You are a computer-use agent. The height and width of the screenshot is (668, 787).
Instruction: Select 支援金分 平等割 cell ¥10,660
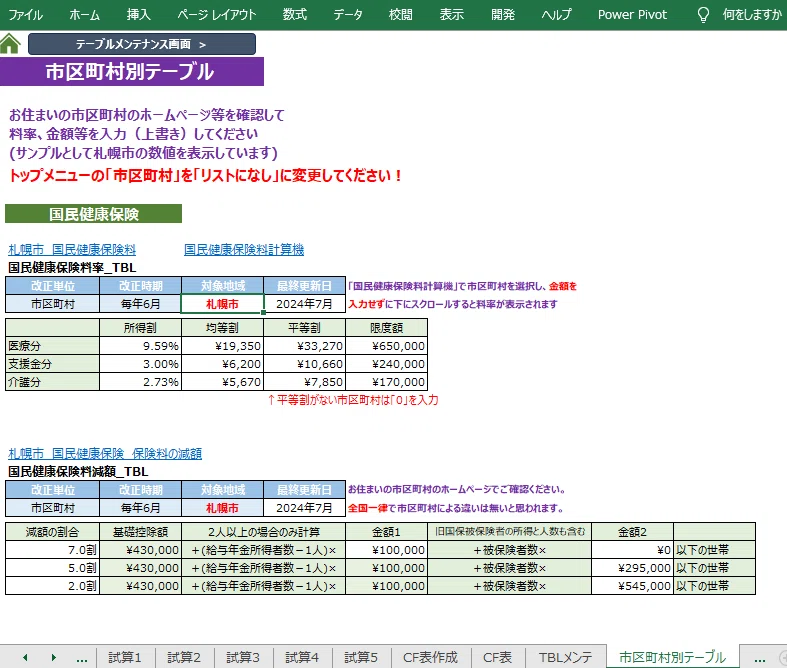tap(304, 364)
